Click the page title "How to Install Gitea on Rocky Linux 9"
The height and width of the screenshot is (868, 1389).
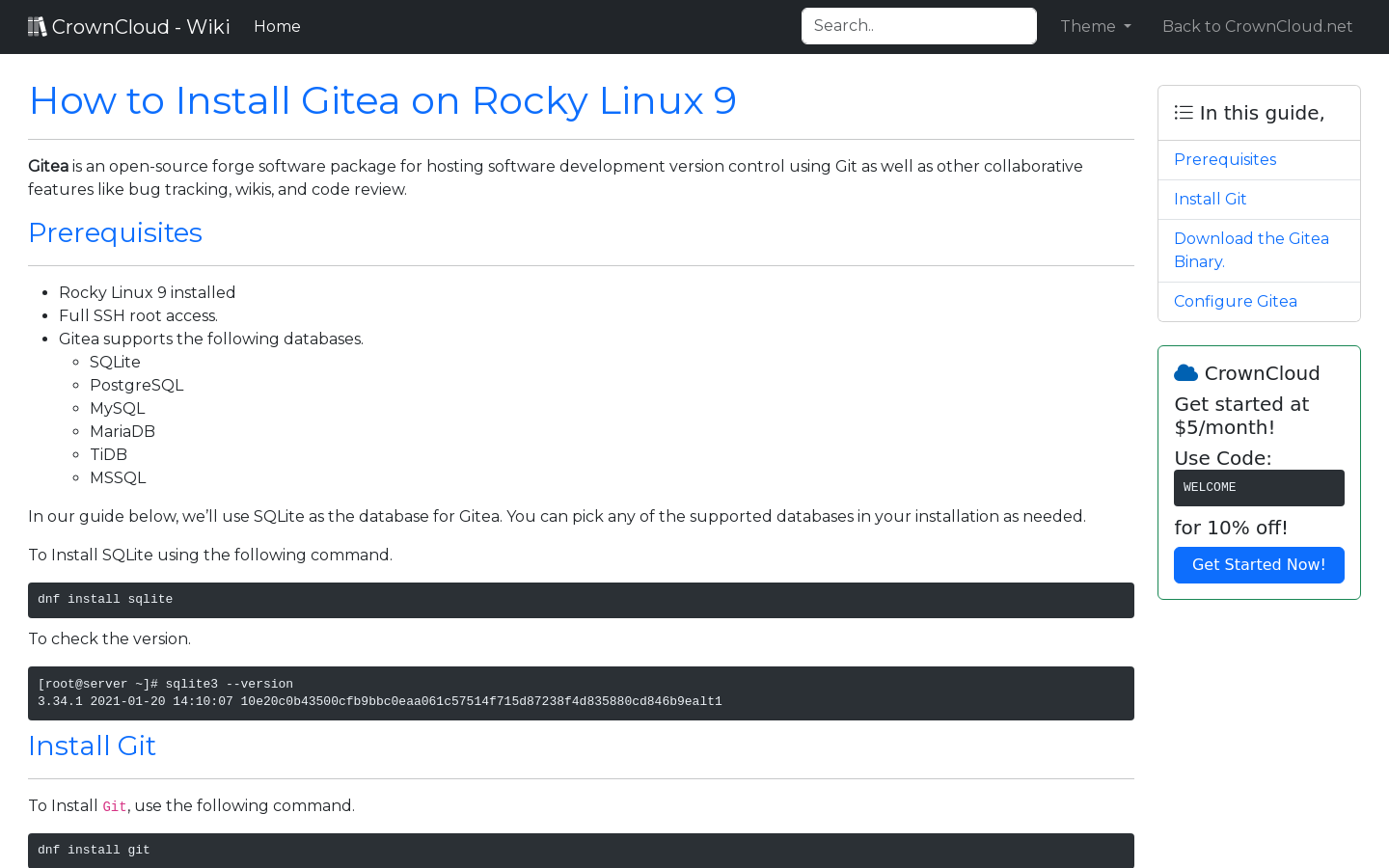382,100
